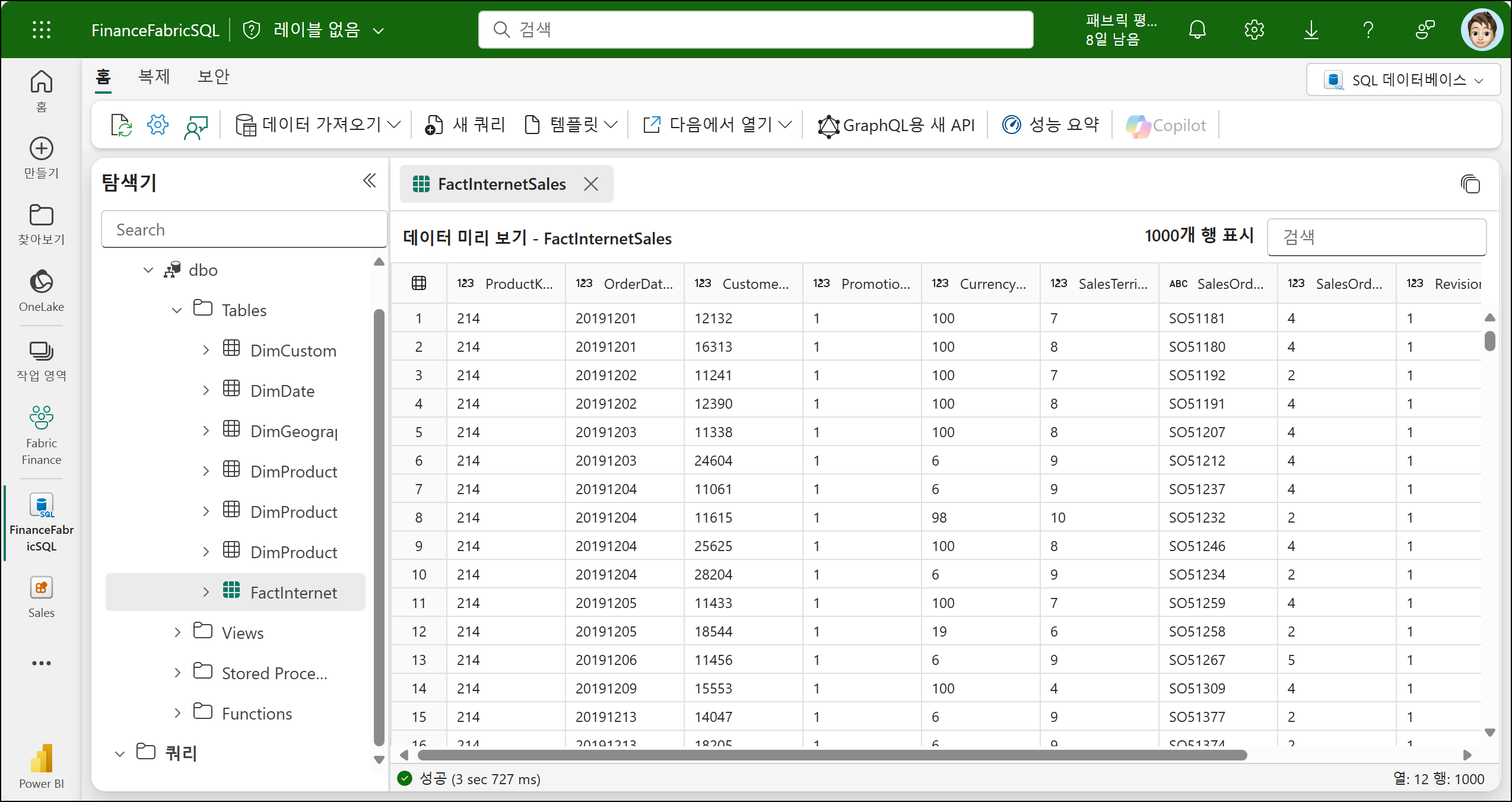The width and height of the screenshot is (1512, 802).
Task: Switch to the 홈 ribbon tab
Action: (103, 77)
